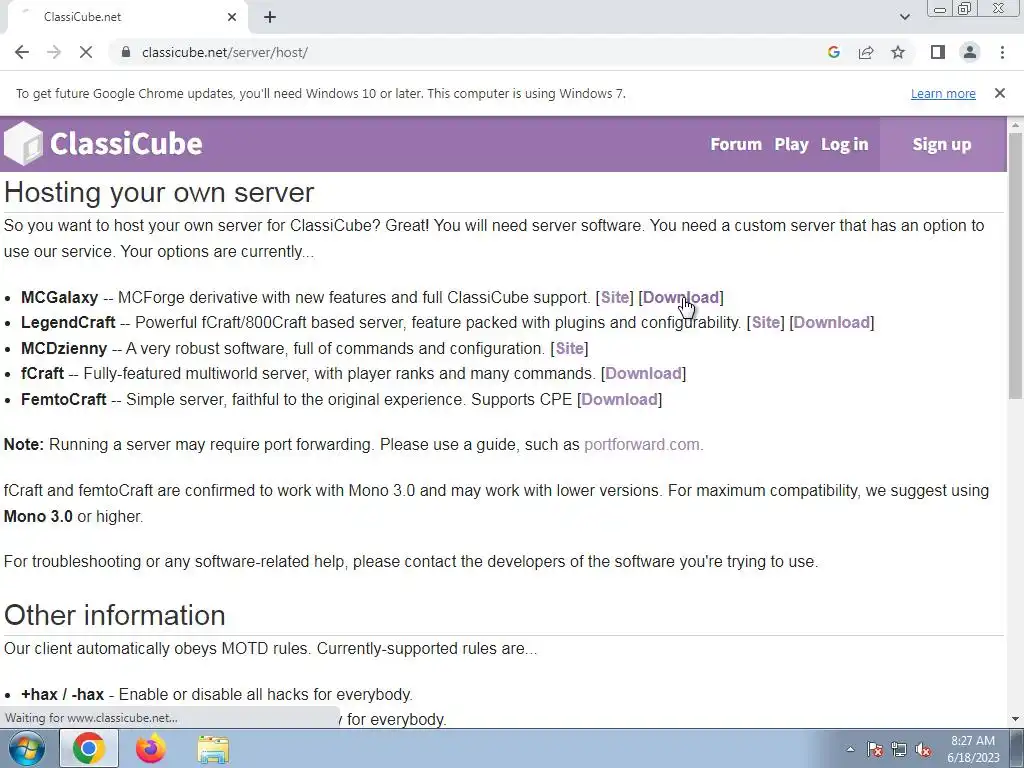Click the browser forward arrow

click(x=54, y=52)
